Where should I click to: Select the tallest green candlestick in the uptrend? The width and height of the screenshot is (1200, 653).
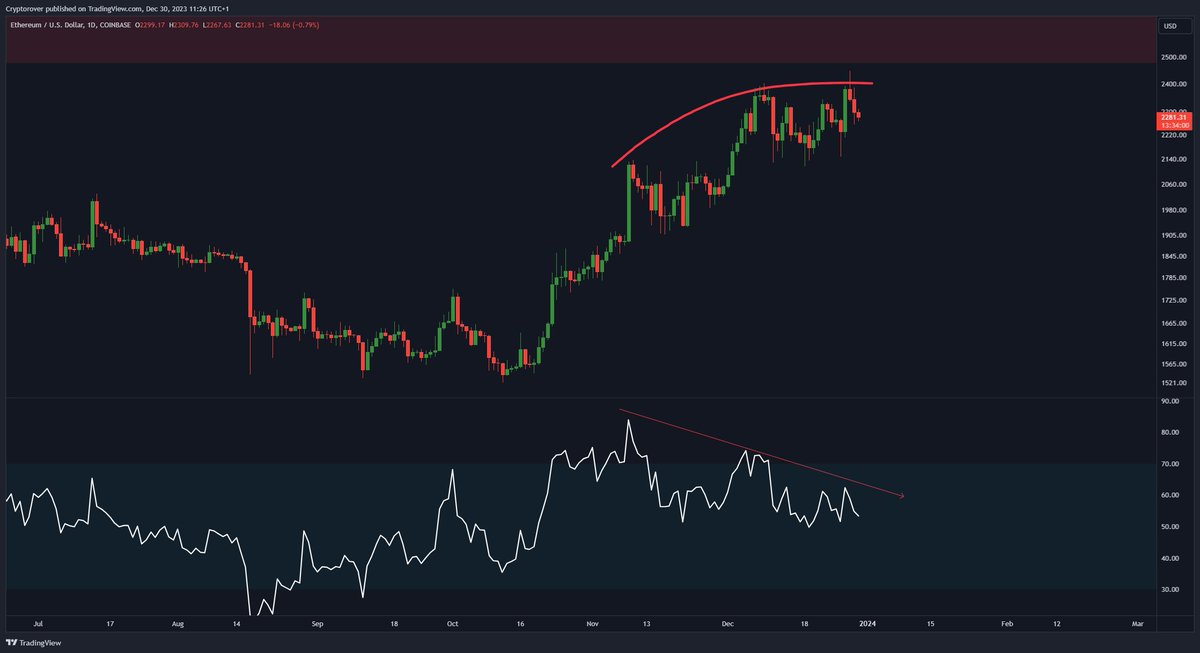pyautogui.click(x=628, y=200)
